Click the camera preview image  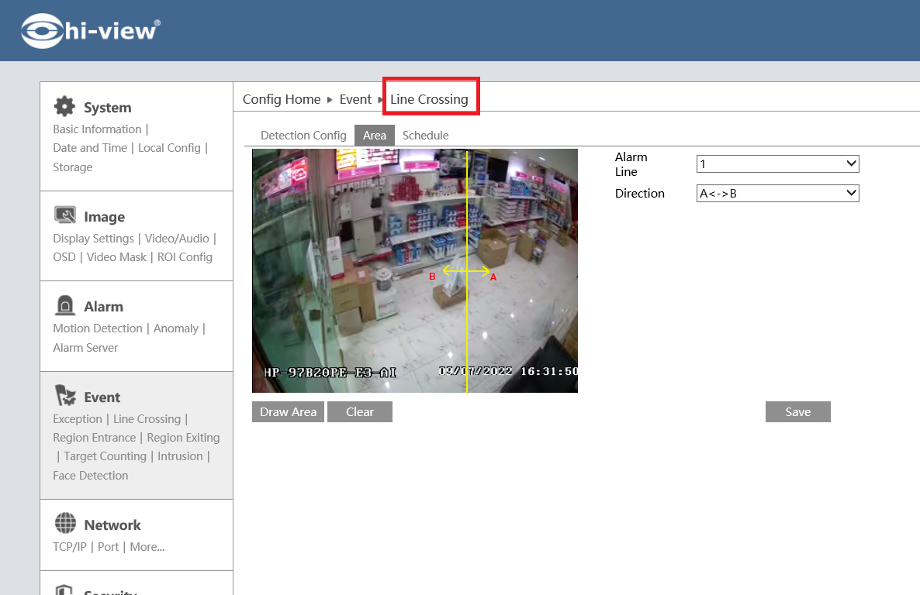tap(414, 270)
